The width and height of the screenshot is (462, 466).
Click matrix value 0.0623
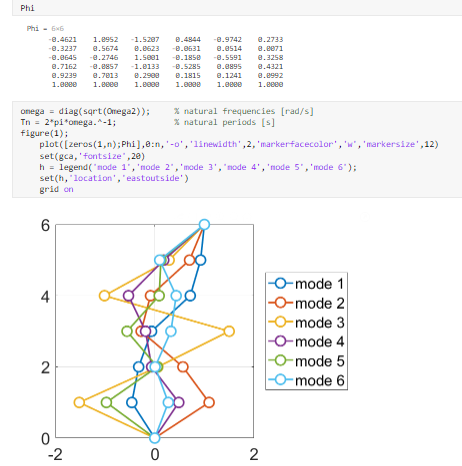coord(147,48)
